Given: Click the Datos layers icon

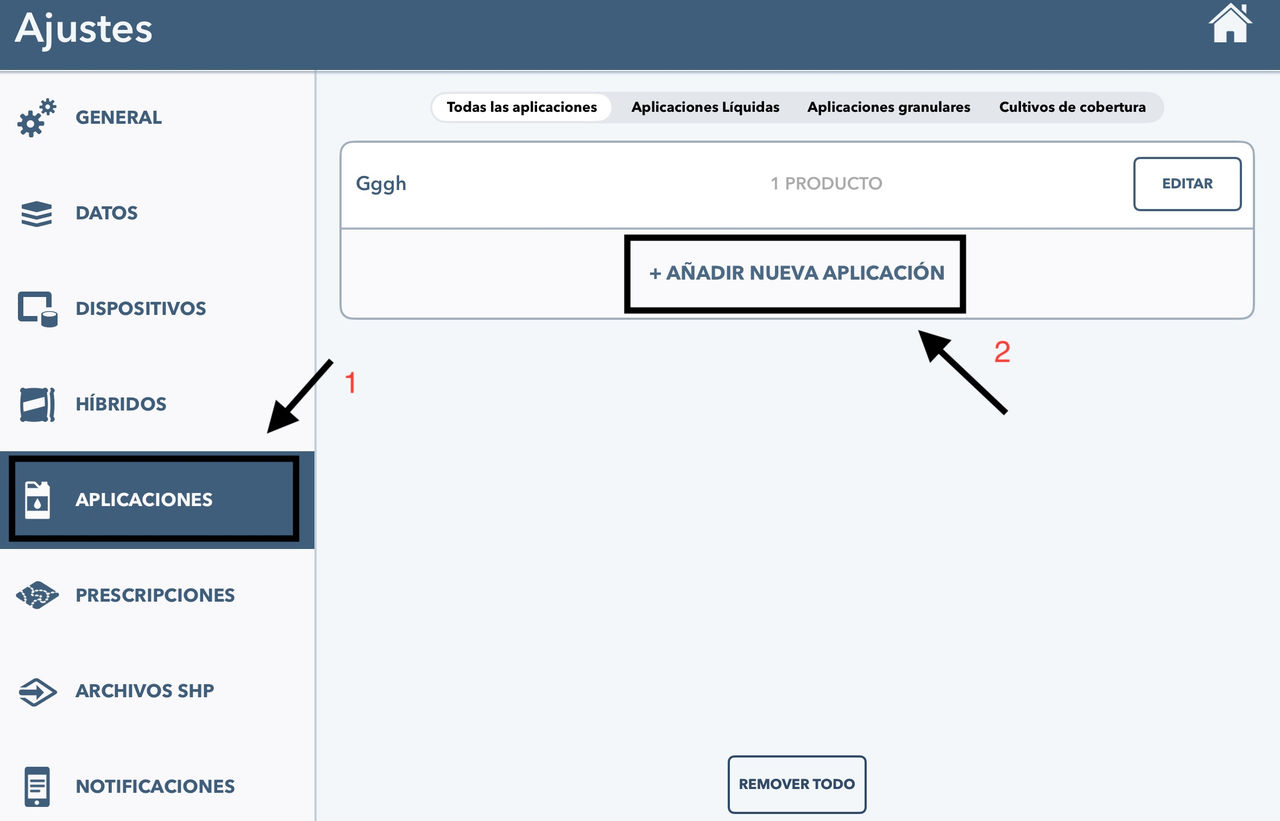Looking at the screenshot, I should tap(37, 213).
